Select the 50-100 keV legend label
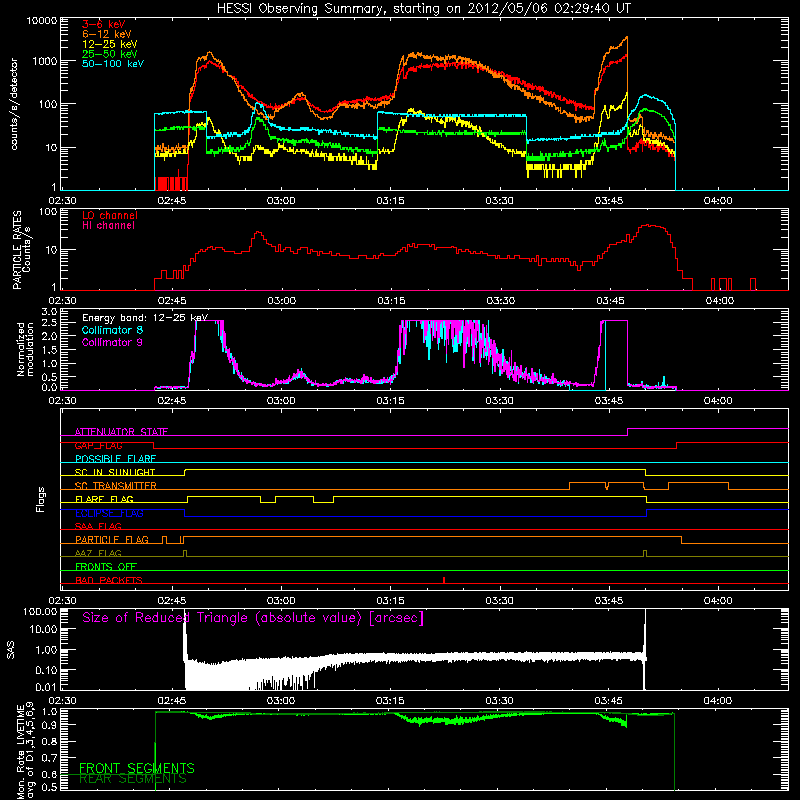Image resolution: width=800 pixels, height=800 pixels. [113, 64]
